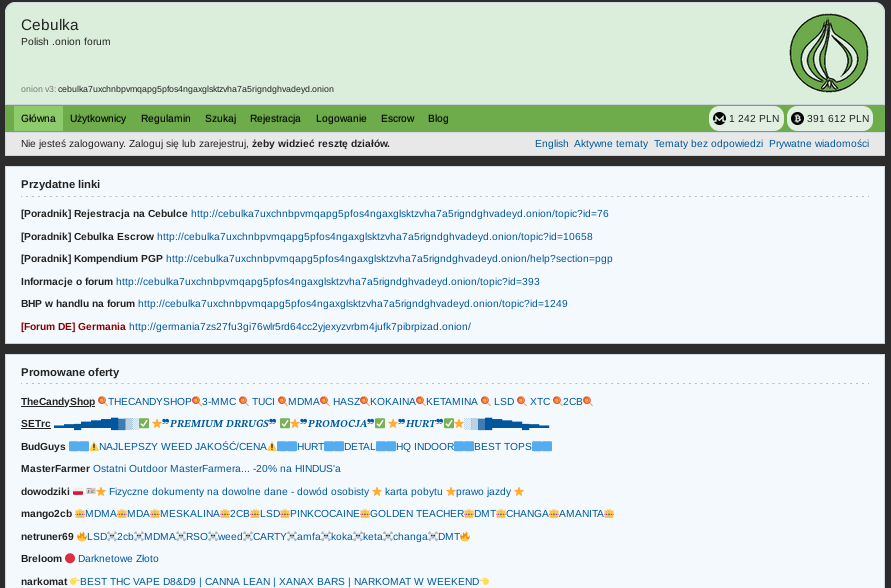Click the Przydatne linki heading
The width and height of the screenshot is (891, 588).
click(60, 184)
